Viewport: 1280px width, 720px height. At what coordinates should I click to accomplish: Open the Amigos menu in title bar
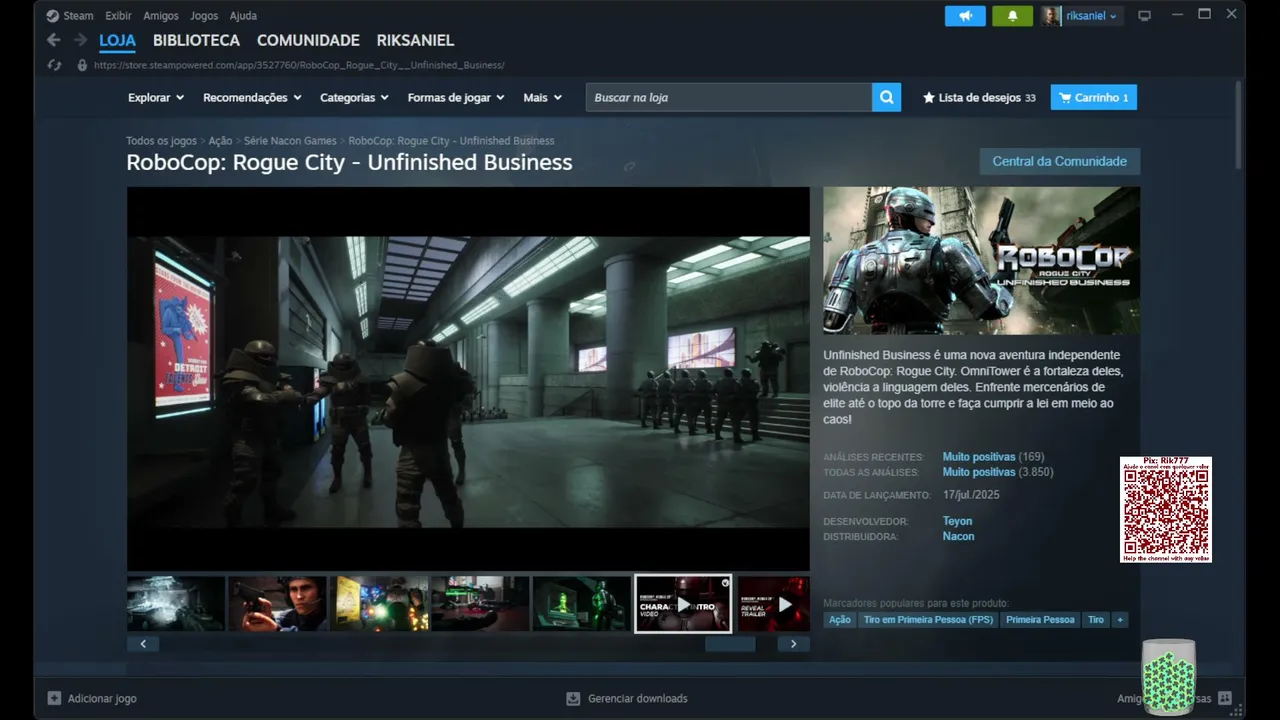tap(161, 16)
